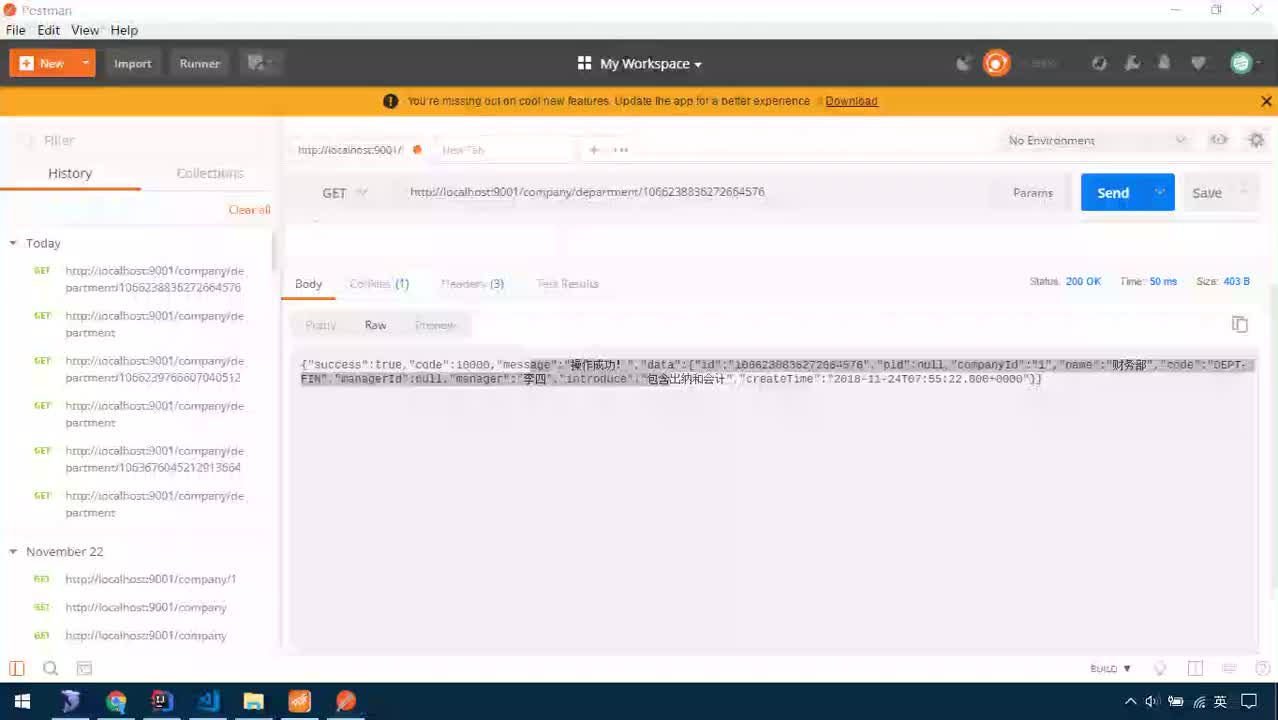Open the proxy/capture icon left of wrench
This screenshot has height=720, width=1278.
1099,63
